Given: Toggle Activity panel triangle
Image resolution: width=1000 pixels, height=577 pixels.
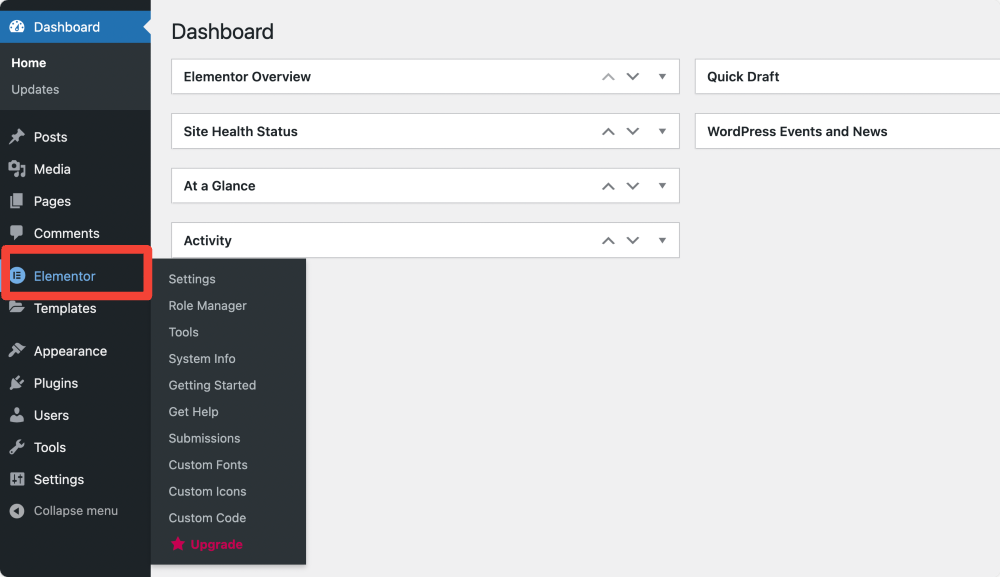Looking at the screenshot, I should 663,240.
